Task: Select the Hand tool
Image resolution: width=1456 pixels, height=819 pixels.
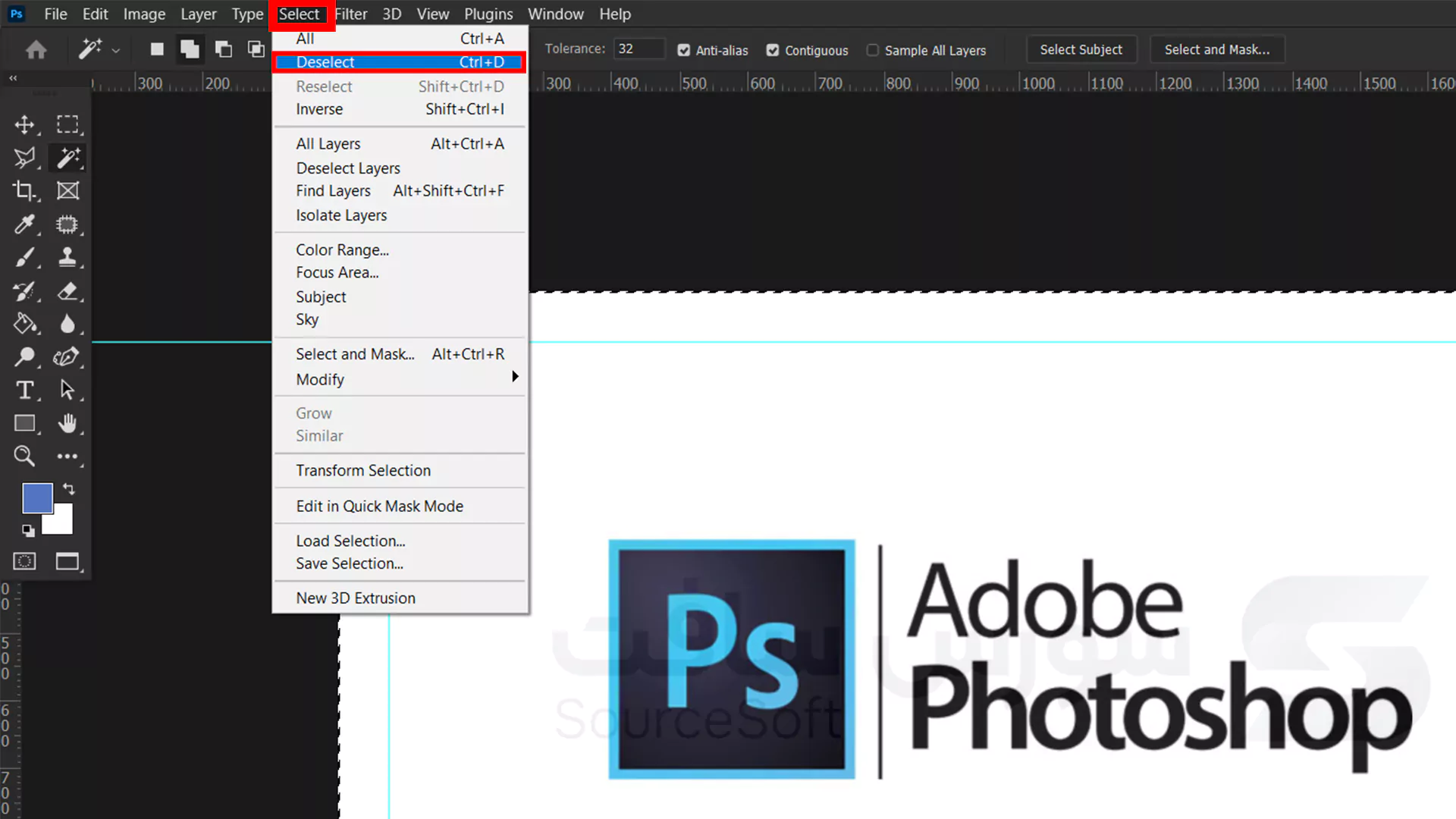Action: (67, 423)
